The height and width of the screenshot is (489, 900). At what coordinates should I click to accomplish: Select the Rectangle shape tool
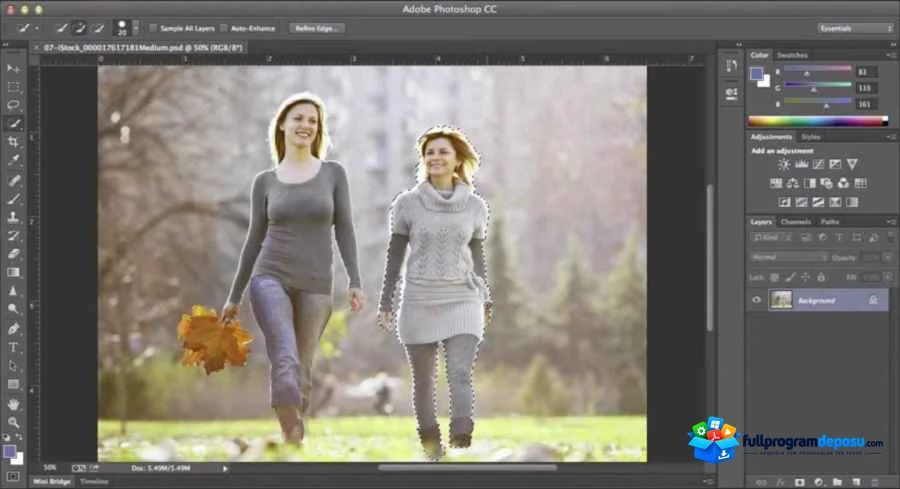[13, 384]
